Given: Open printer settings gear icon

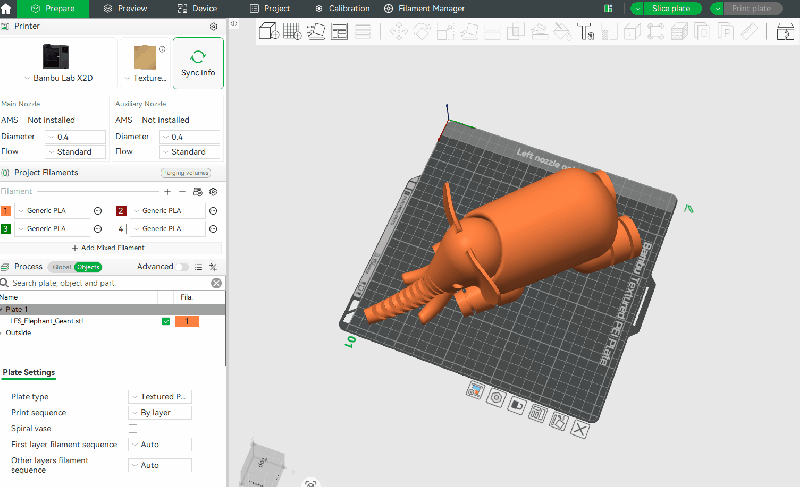Looking at the screenshot, I should [x=214, y=27].
